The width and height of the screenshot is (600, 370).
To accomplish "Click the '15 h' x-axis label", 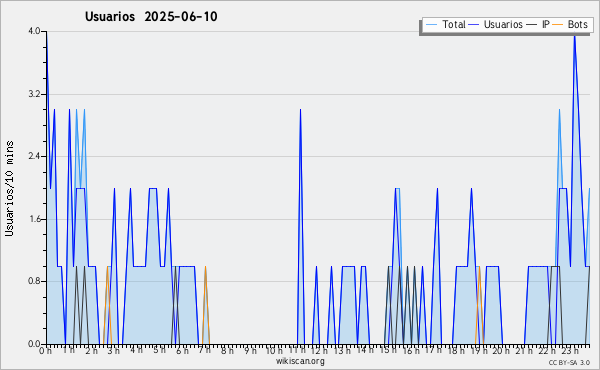I will [388, 351].
